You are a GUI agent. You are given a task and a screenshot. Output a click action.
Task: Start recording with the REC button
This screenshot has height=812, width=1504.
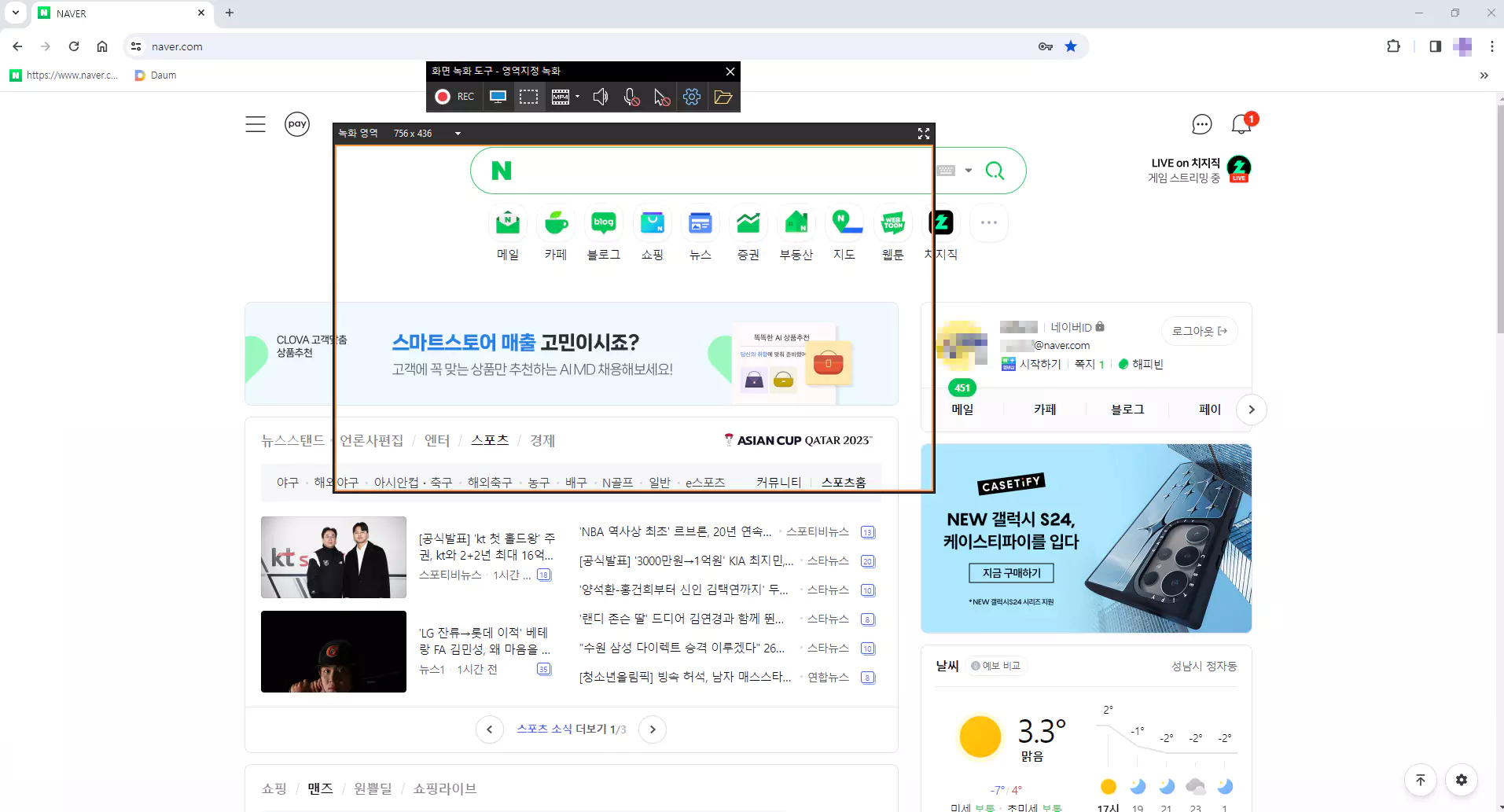click(x=454, y=97)
